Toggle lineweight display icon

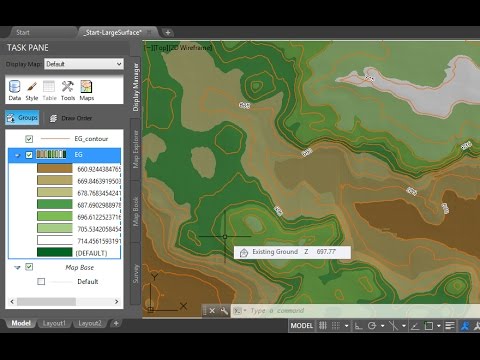click(x=450, y=326)
